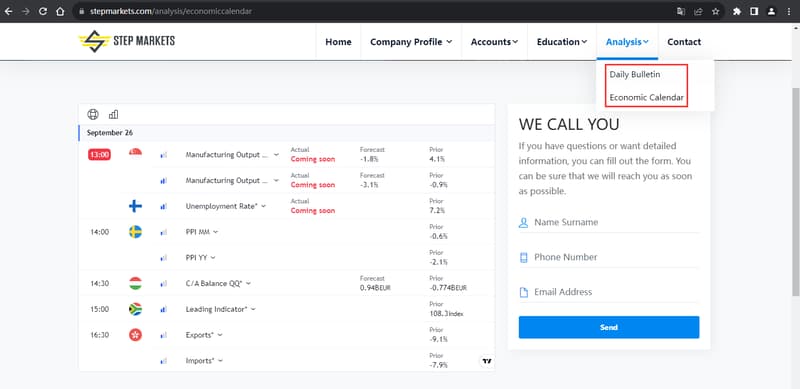Image resolution: width=800 pixels, height=389 pixels.
Task: Click importance bars beside Leading Indicator
Action: click(x=163, y=309)
